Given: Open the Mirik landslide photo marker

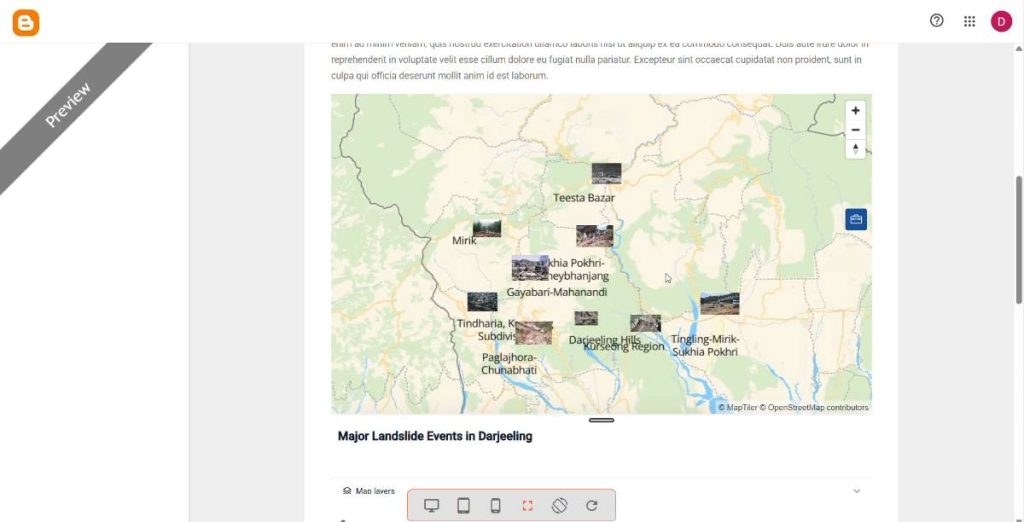Looking at the screenshot, I should pos(487,229).
